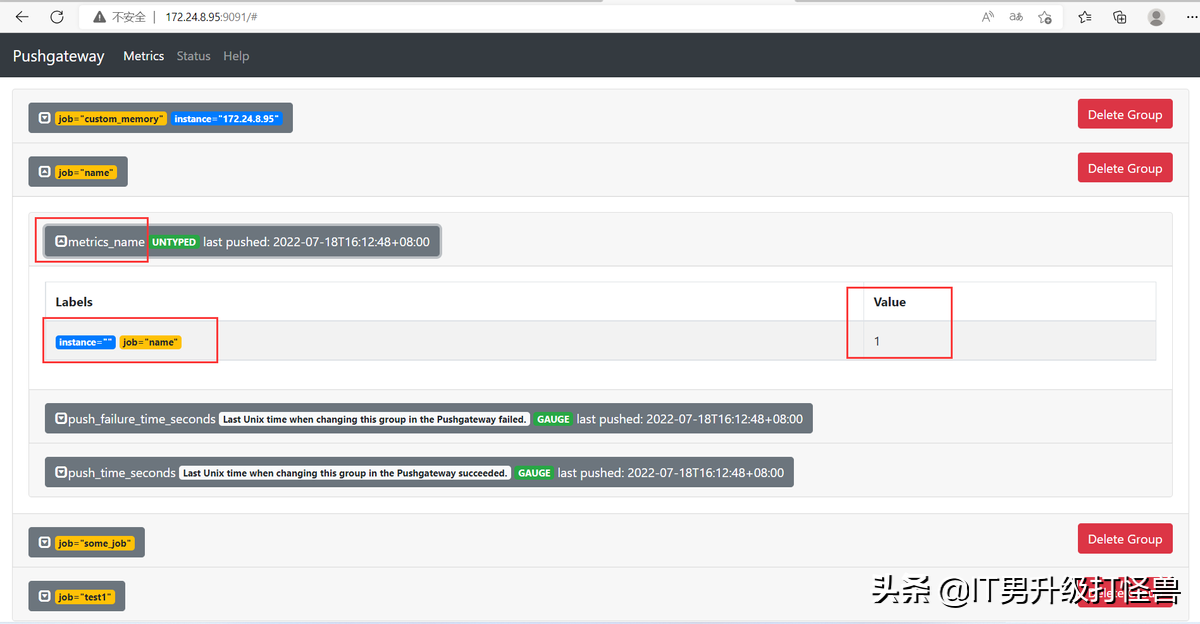This screenshot has height=624, width=1200.
Task: Delete the custom_memory group
Action: tap(1124, 114)
